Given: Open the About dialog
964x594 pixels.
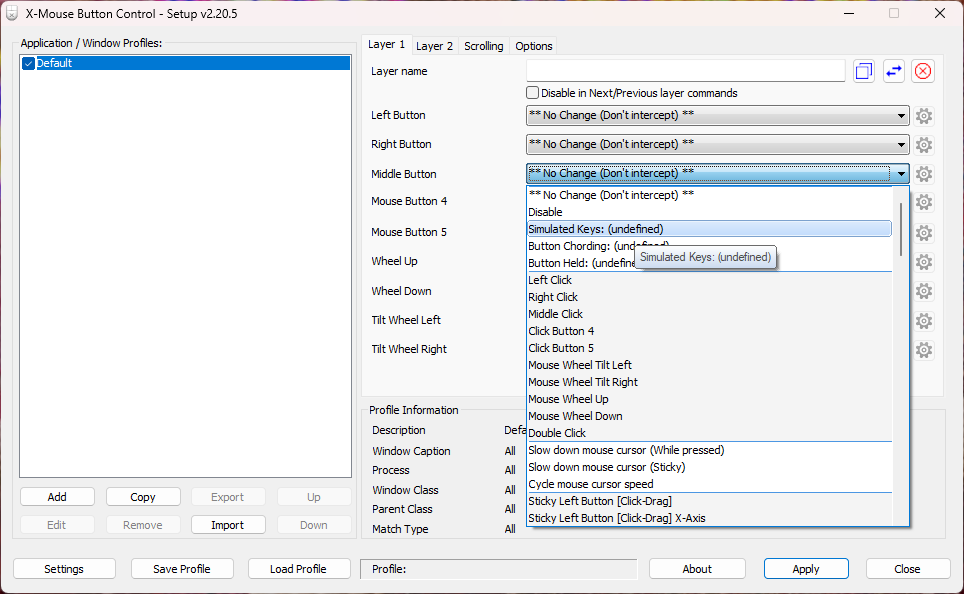Looking at the screenshot, I should click(x=697, y=569).
